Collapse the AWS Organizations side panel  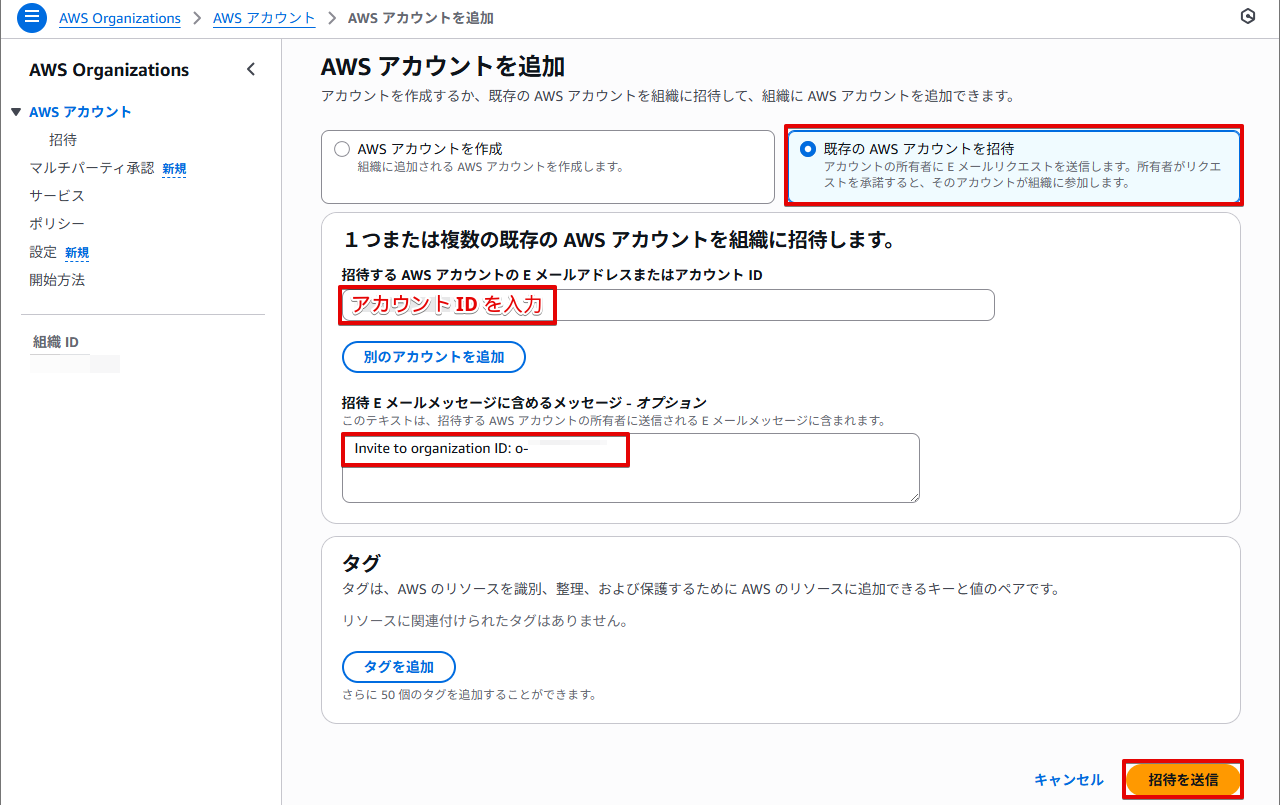(251, 70)
